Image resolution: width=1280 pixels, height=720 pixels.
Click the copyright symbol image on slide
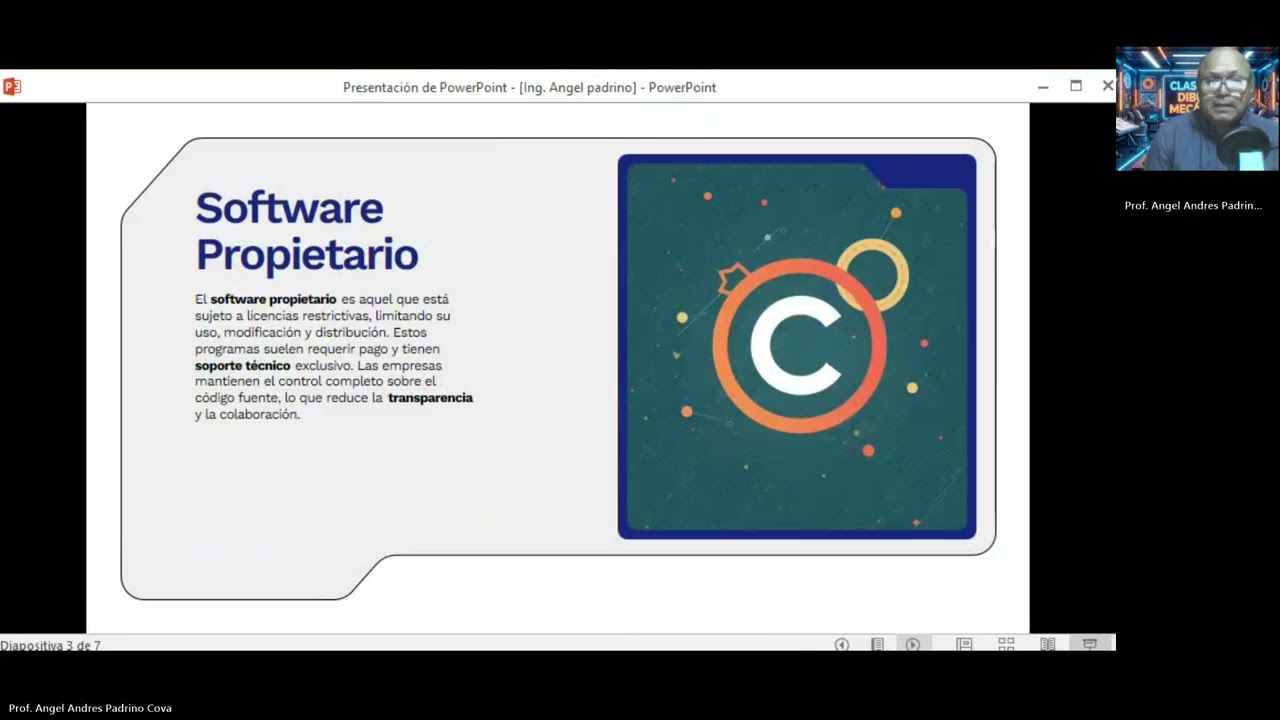pyautogui.click(x=797, y=346)
